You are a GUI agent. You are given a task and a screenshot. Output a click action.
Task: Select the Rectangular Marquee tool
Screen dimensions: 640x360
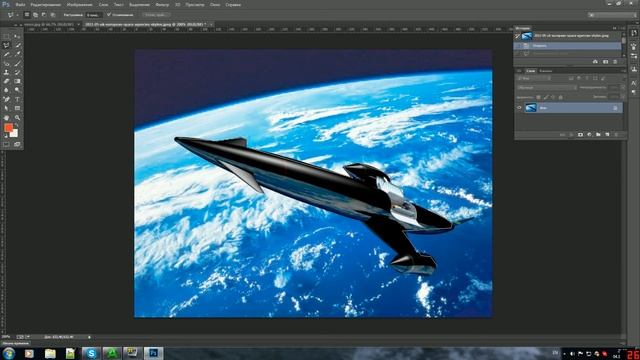pos(6,36)
